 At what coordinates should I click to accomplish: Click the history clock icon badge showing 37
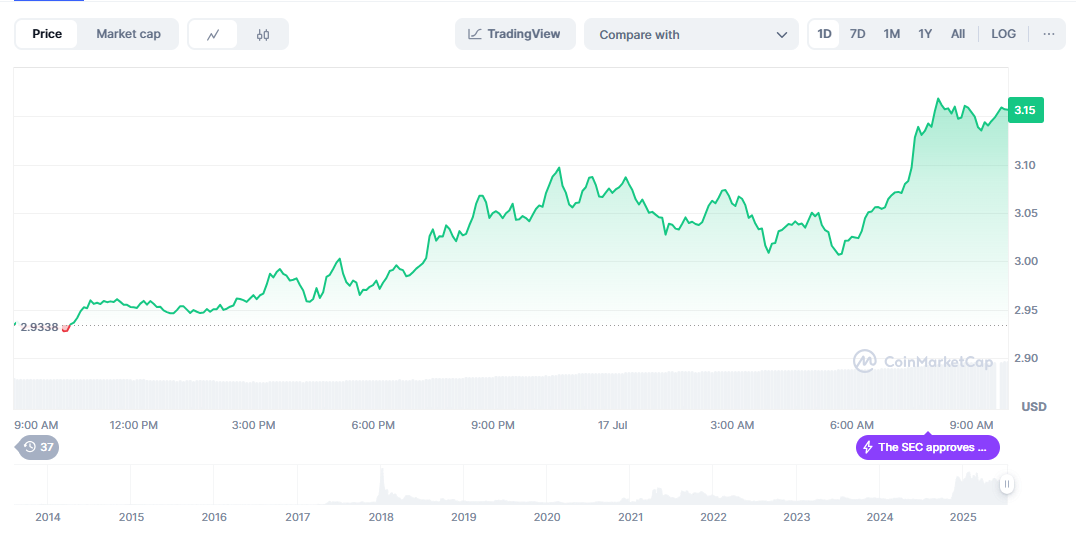coord(38,447)
